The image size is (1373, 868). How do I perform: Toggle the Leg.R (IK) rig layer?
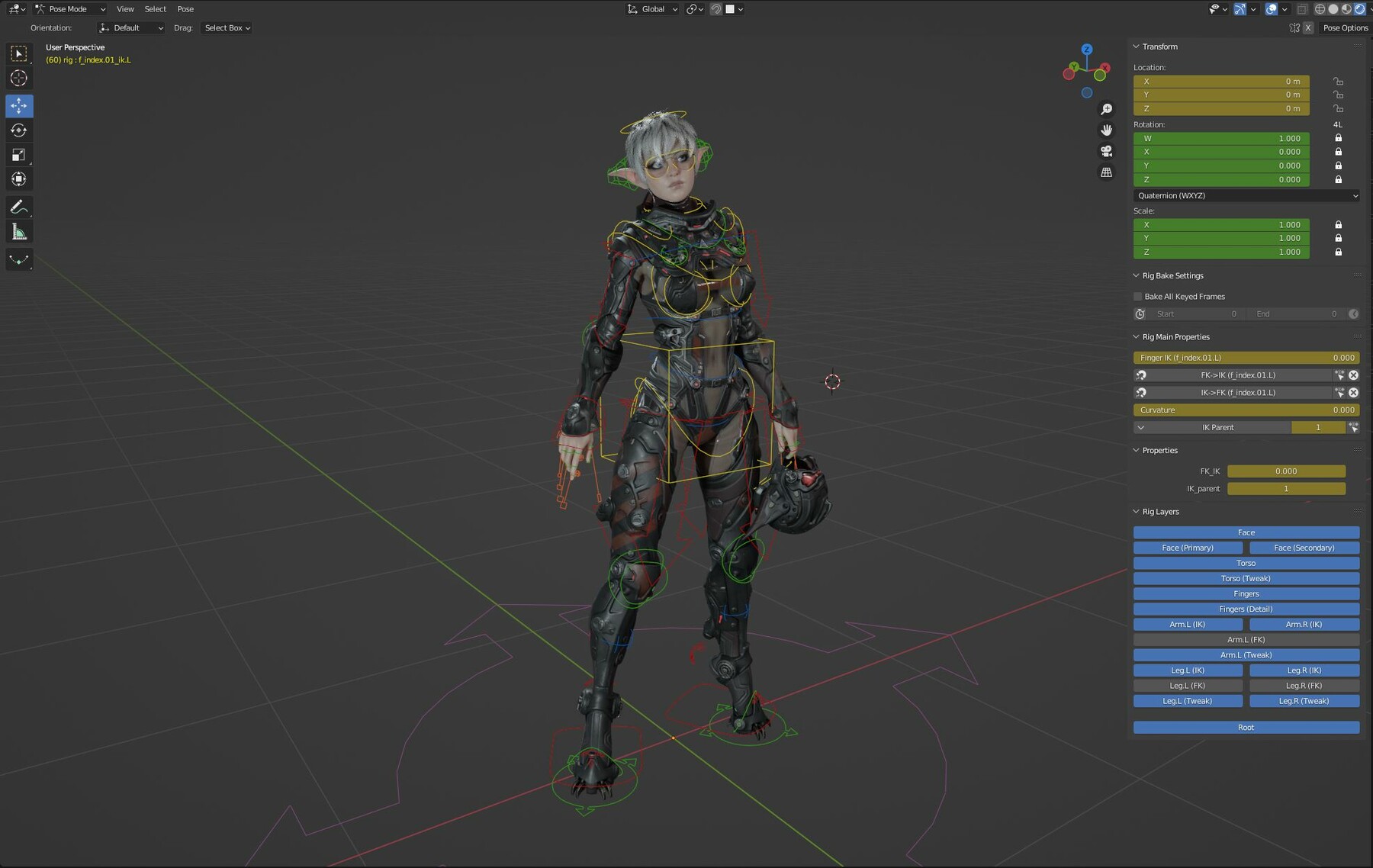coord(1304,670)
